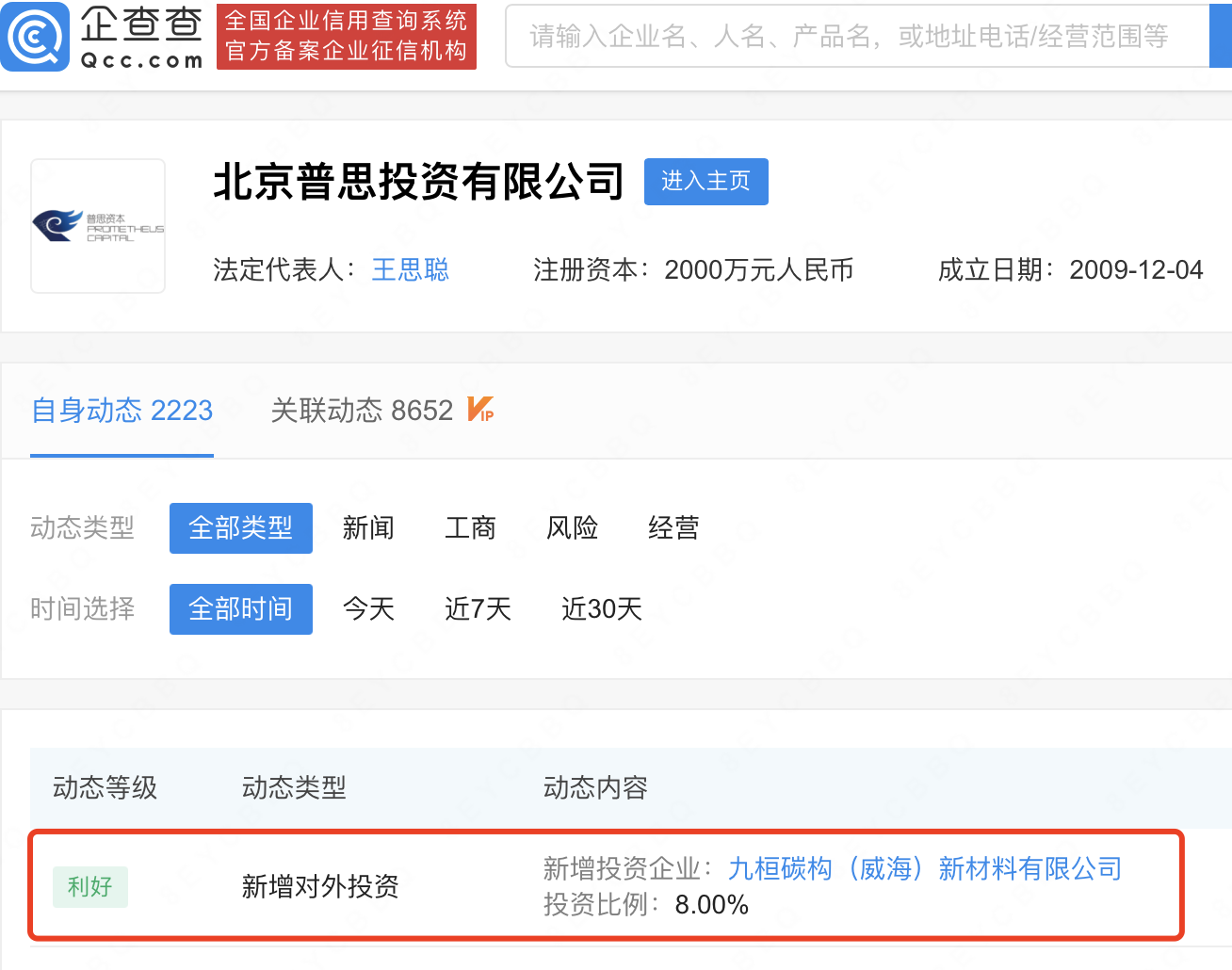Switch to 自身动态 2223 tab
Viewport: 1232px width, 970px height.
click(122, 411)
